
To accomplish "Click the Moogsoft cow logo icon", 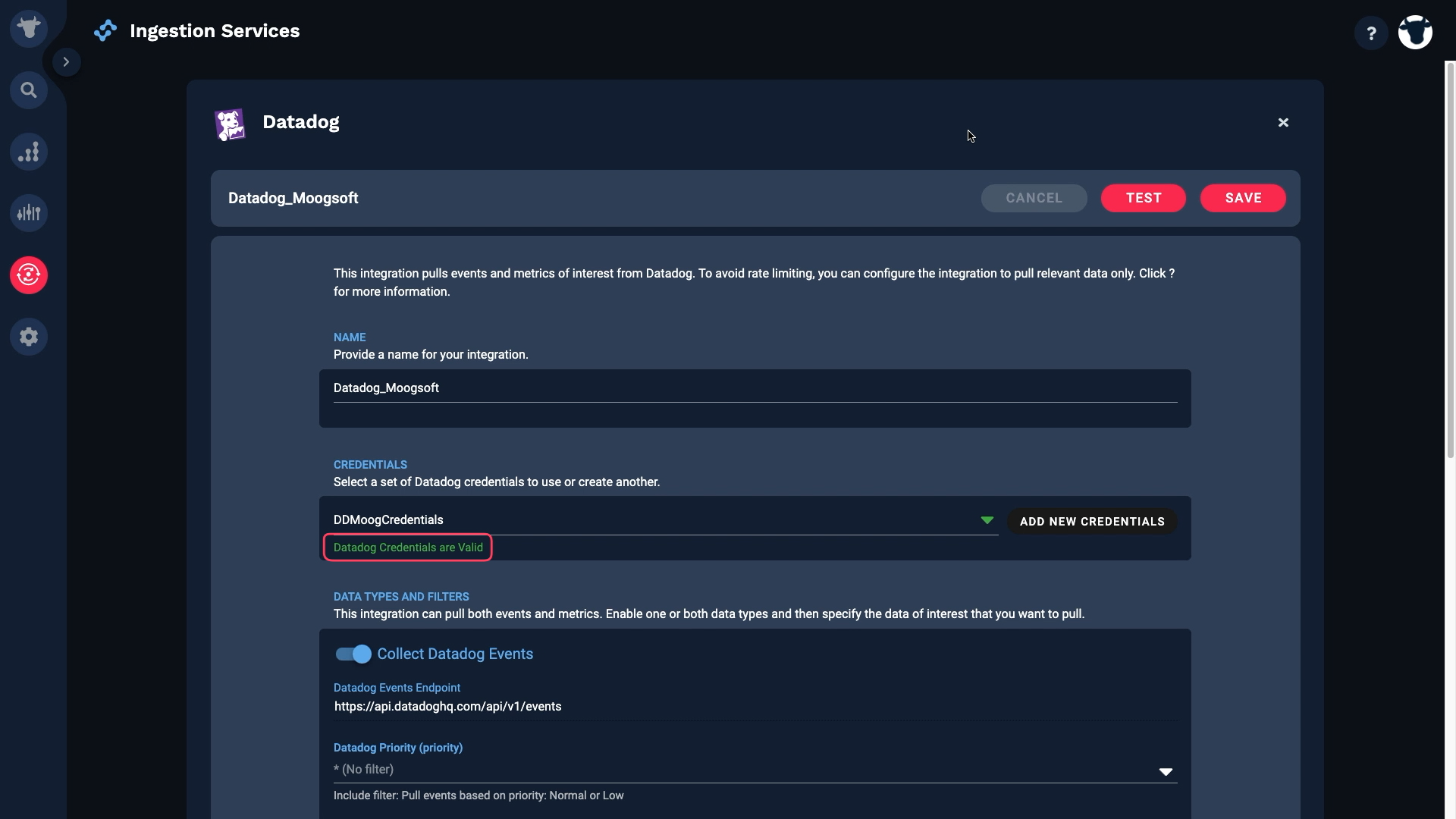I will point(29,29).
